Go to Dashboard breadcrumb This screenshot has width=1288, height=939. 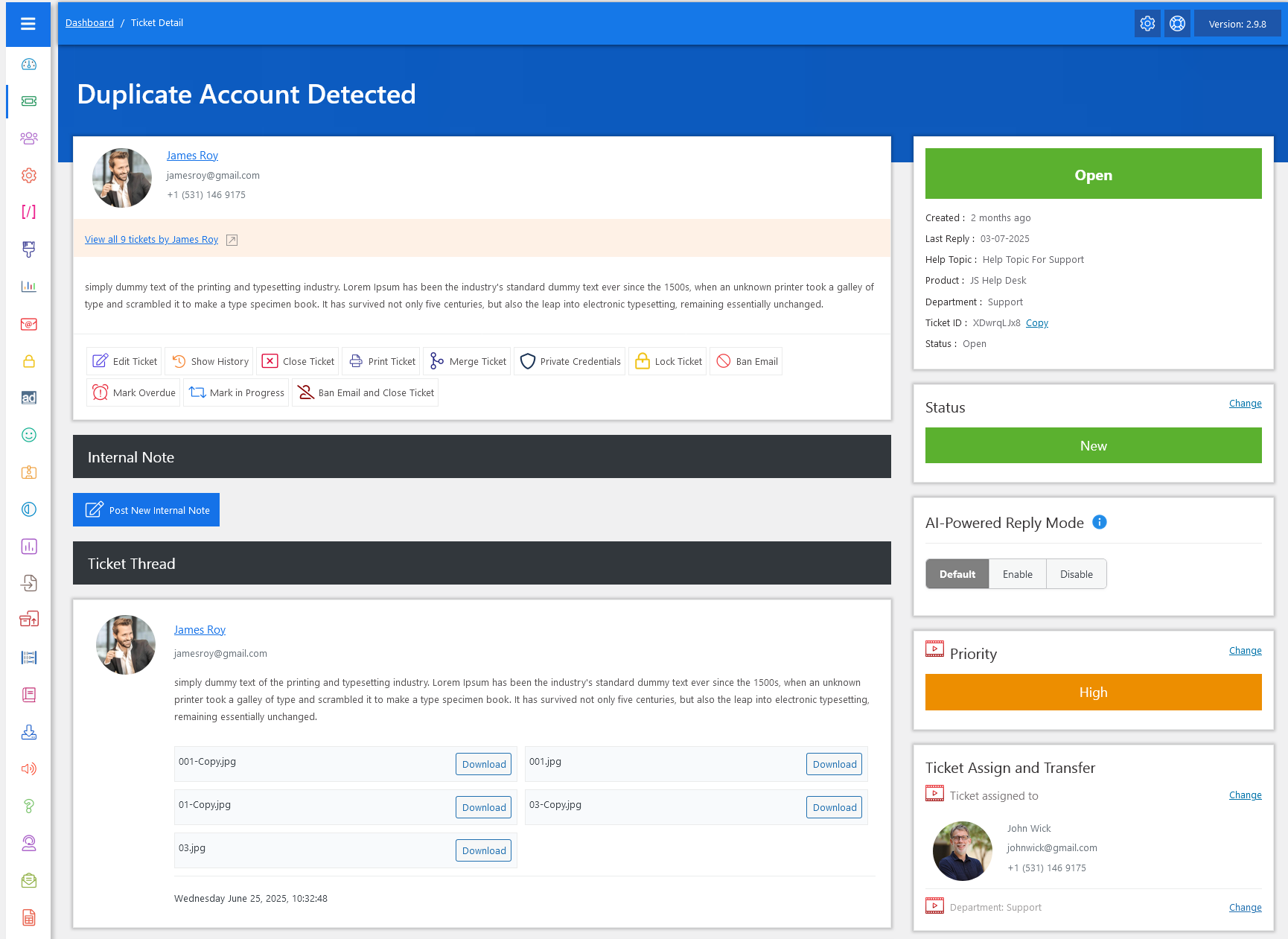tap(89, 23)
